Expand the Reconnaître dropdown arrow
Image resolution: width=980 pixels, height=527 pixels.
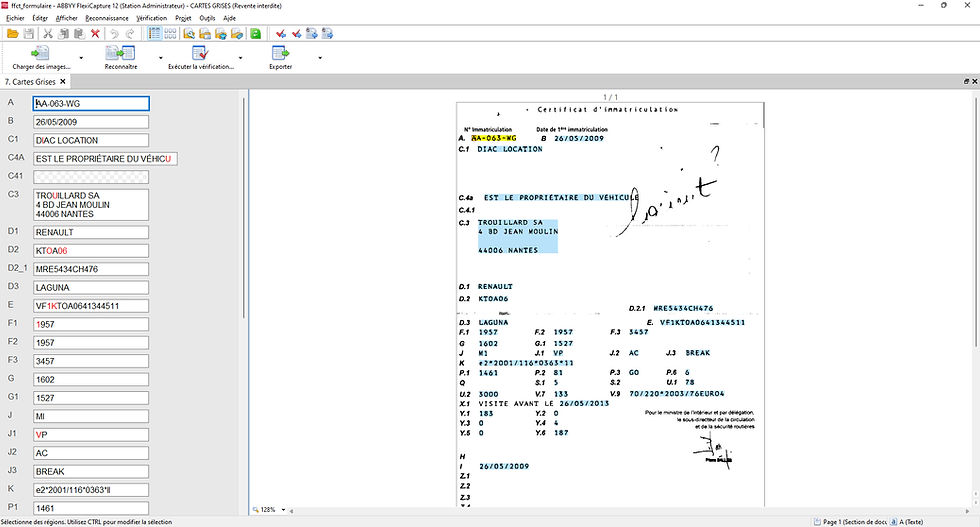pos(161,58)
